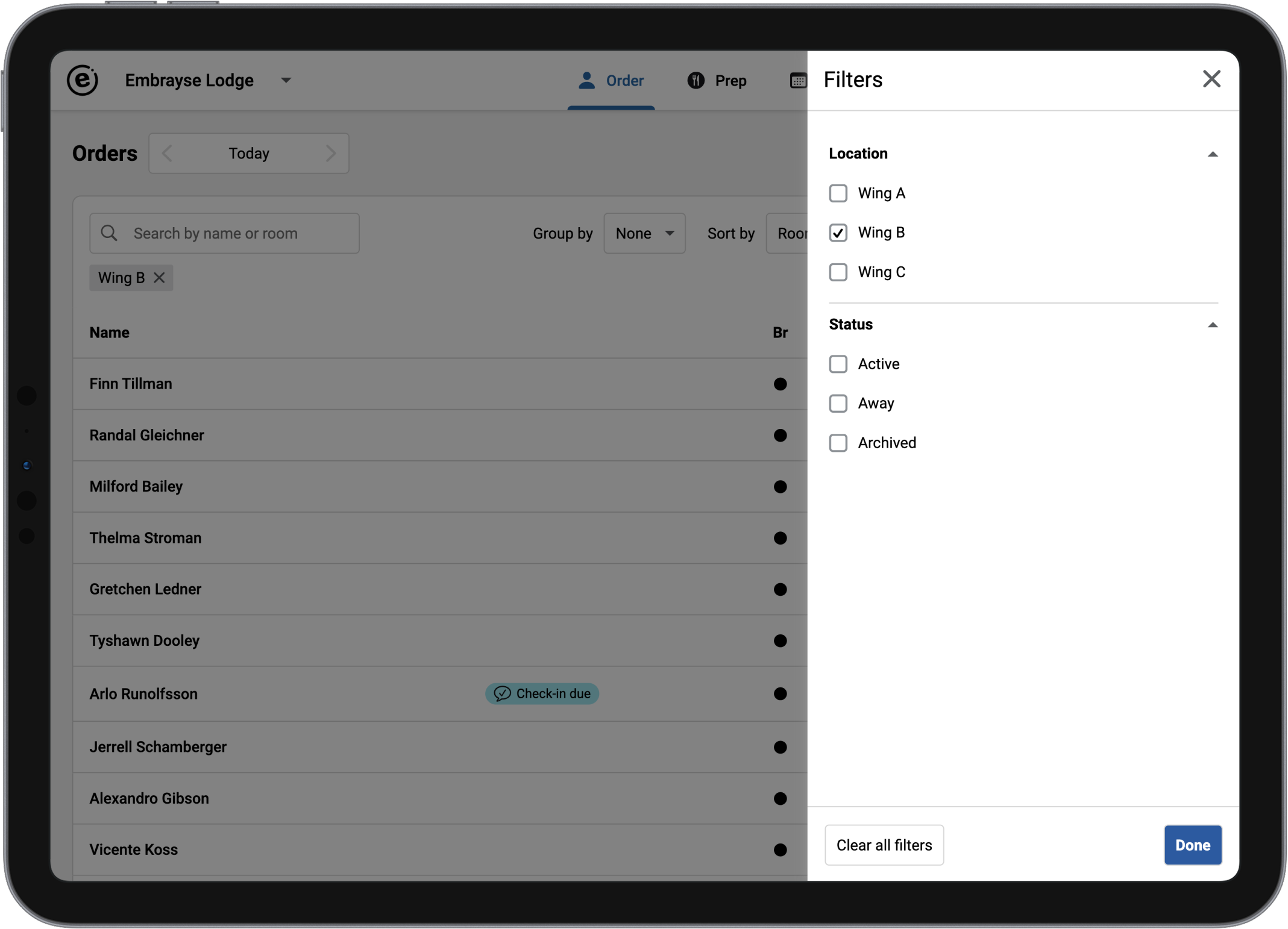
Task: Enable the Wing A checkbox
Action: tap(838, 193)
